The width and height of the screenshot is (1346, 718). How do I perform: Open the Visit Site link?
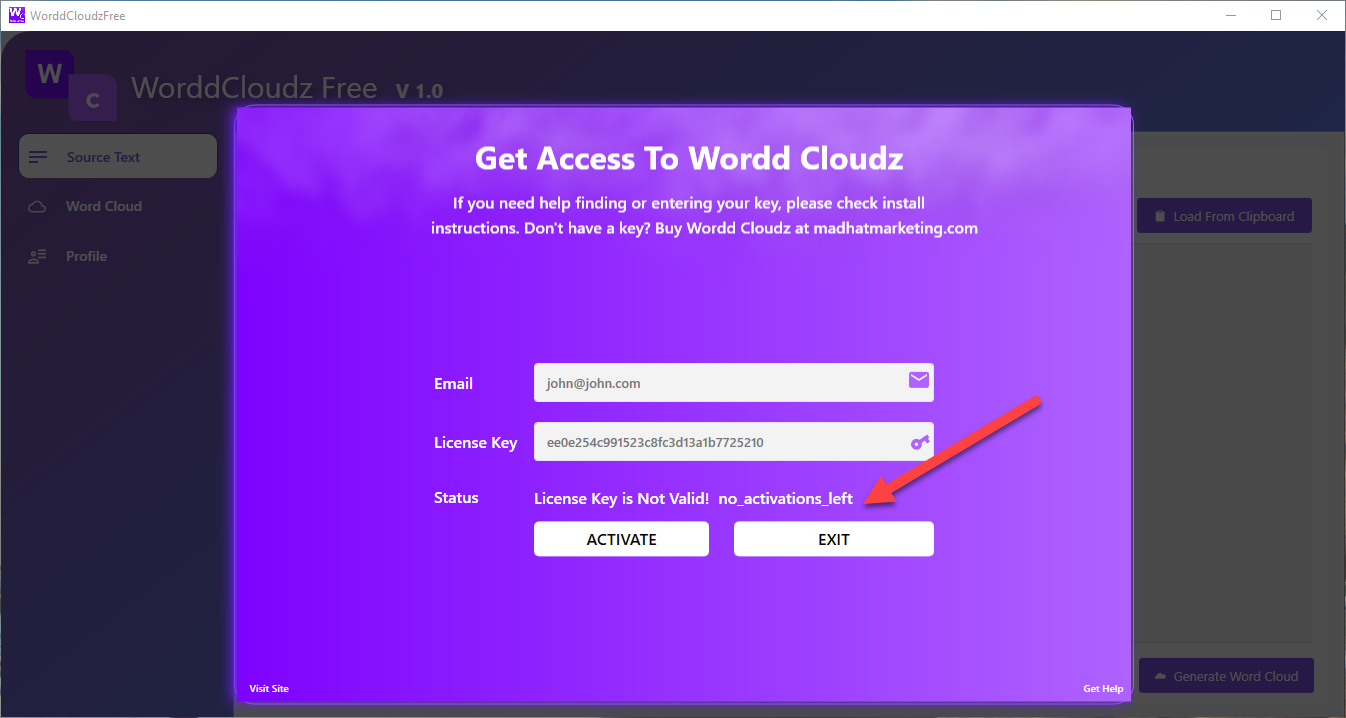[269, 689]
